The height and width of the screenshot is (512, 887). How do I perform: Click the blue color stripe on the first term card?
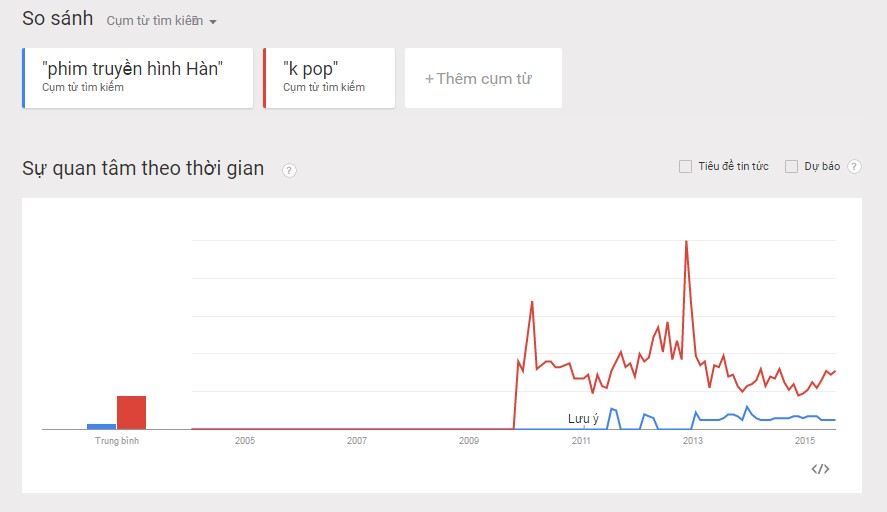(24, 77)
